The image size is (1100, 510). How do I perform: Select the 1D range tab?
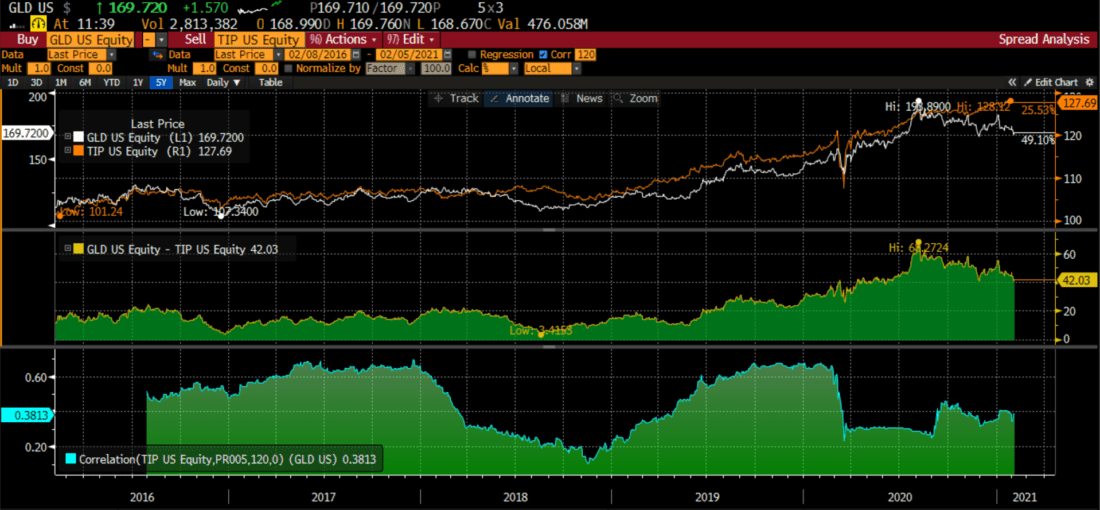click(x=13, y=82)
